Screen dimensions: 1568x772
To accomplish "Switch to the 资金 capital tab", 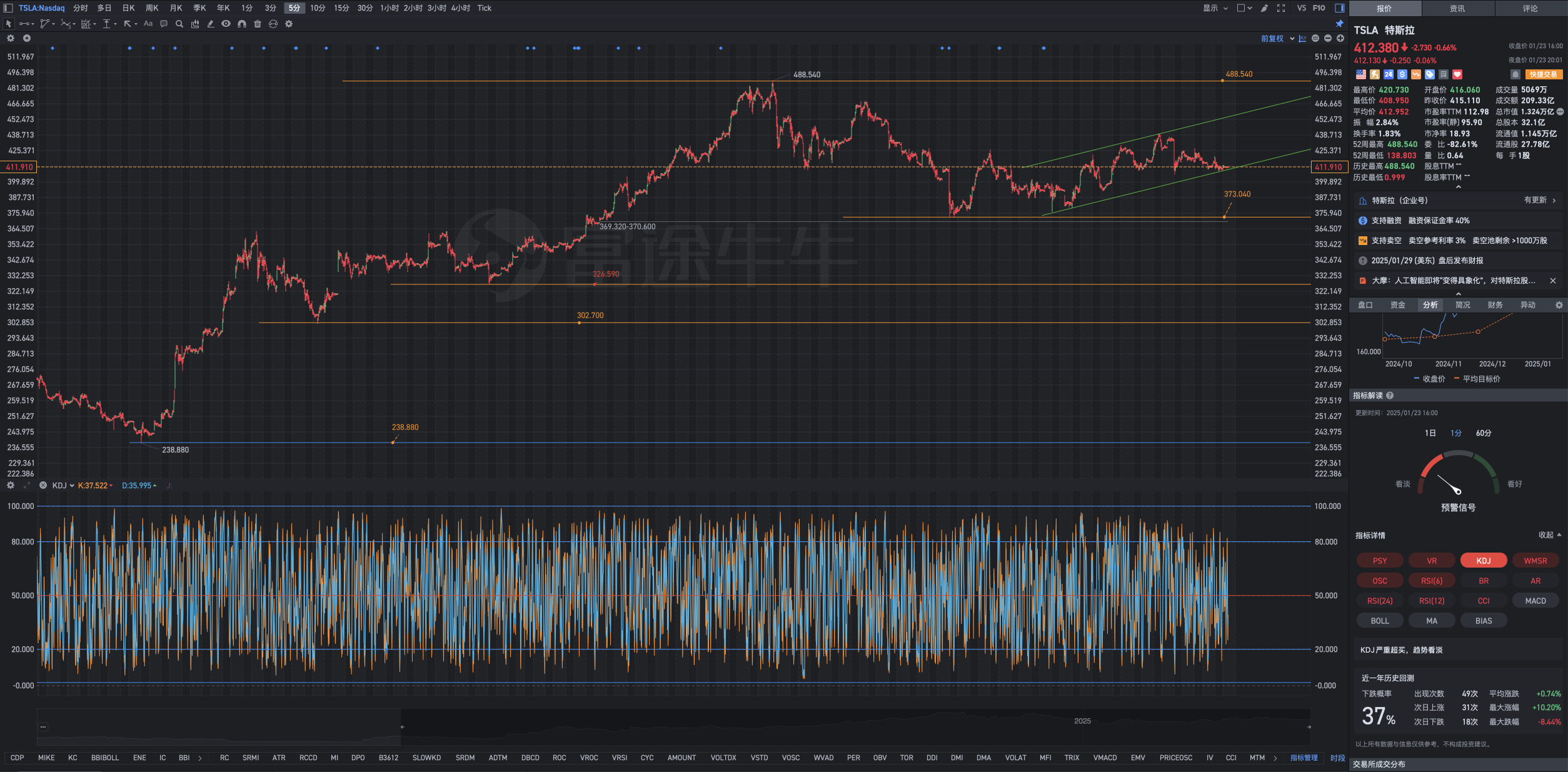I will pos(1398,305).
